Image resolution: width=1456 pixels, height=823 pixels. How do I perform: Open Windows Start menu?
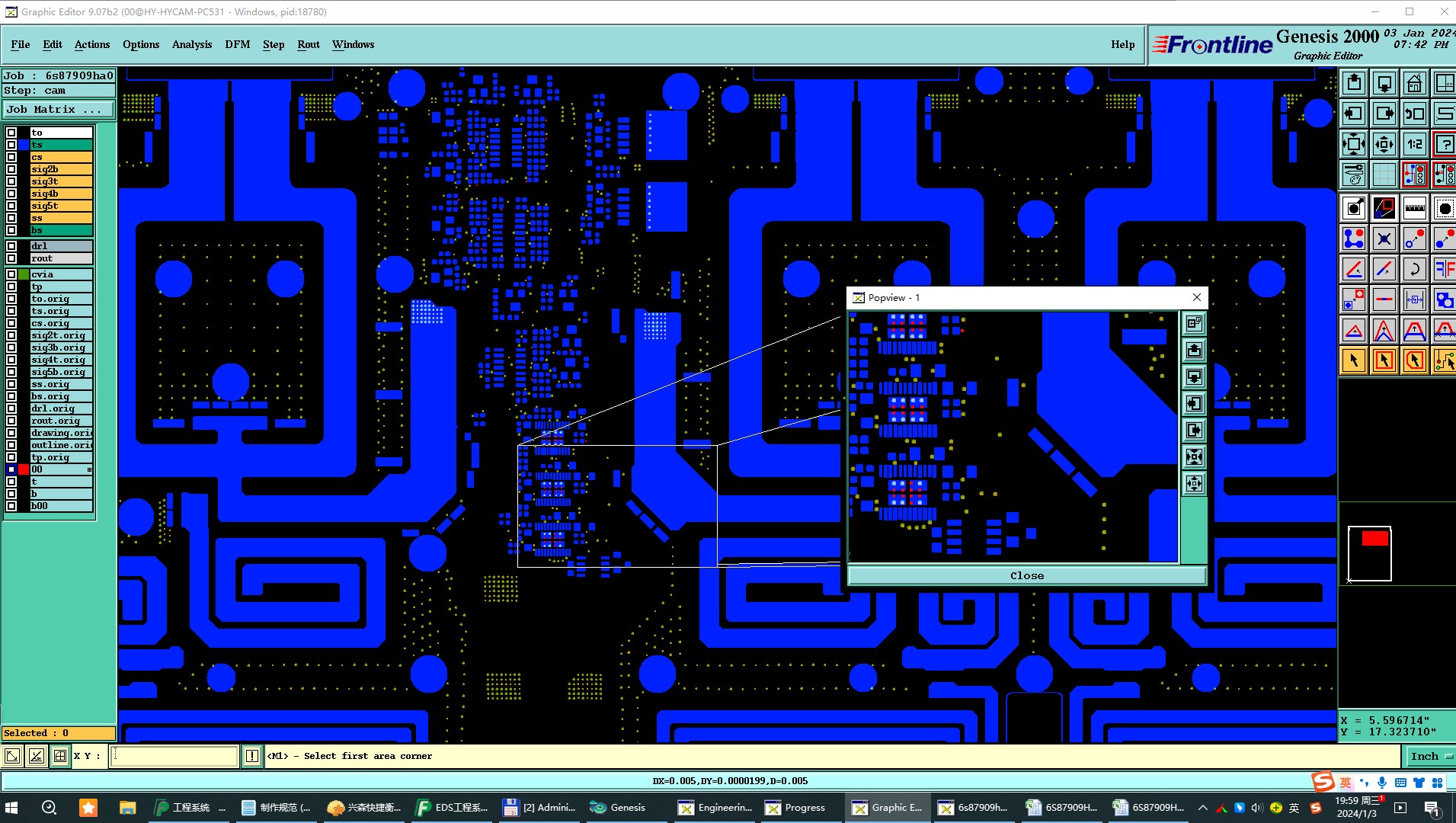pyautogui.click(x=11, y=808)
